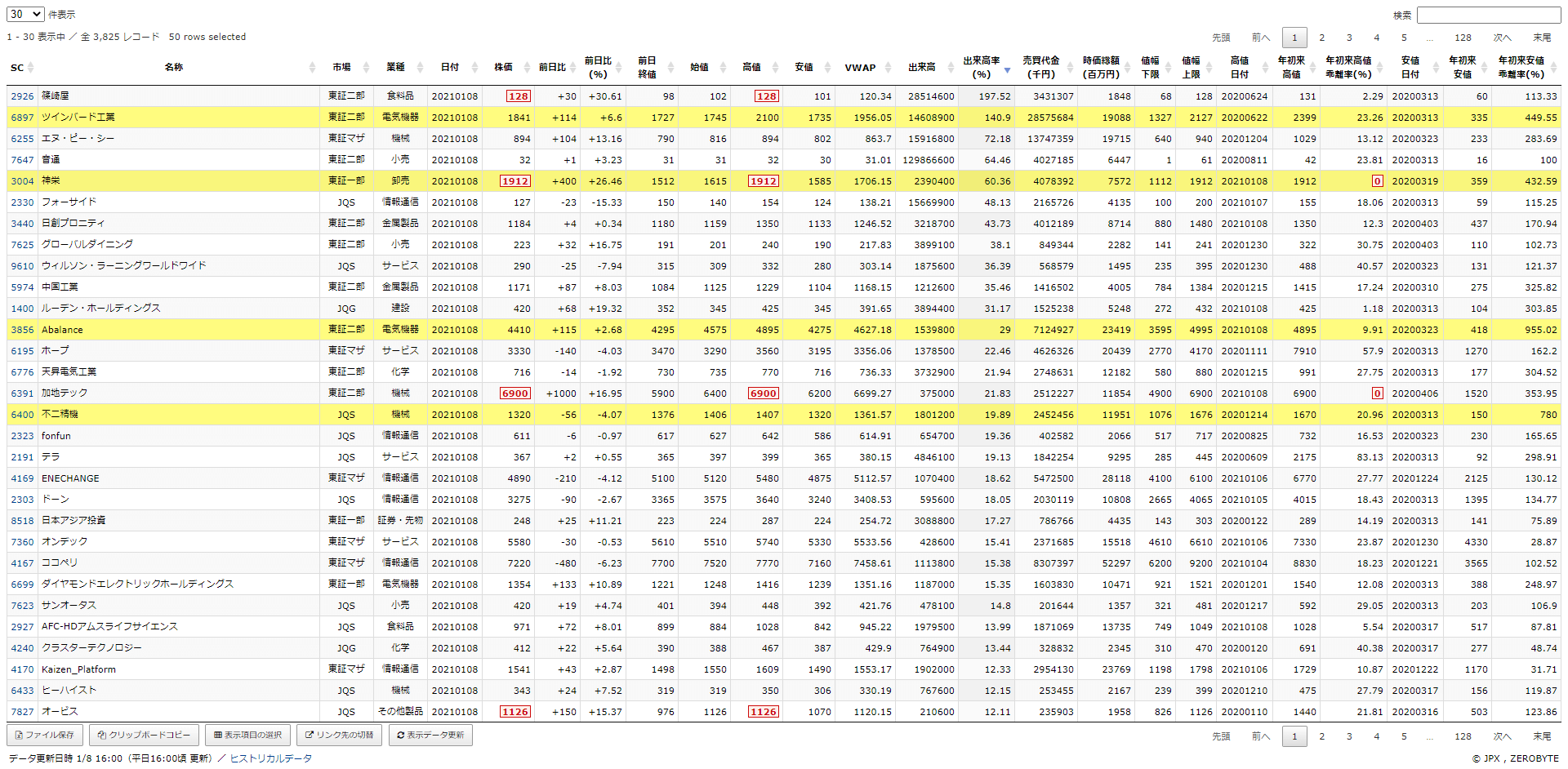Viewport: 1568px width, 769px height.
Task: Click sort arrows beside 安値 header
Action: click(828, 68)
